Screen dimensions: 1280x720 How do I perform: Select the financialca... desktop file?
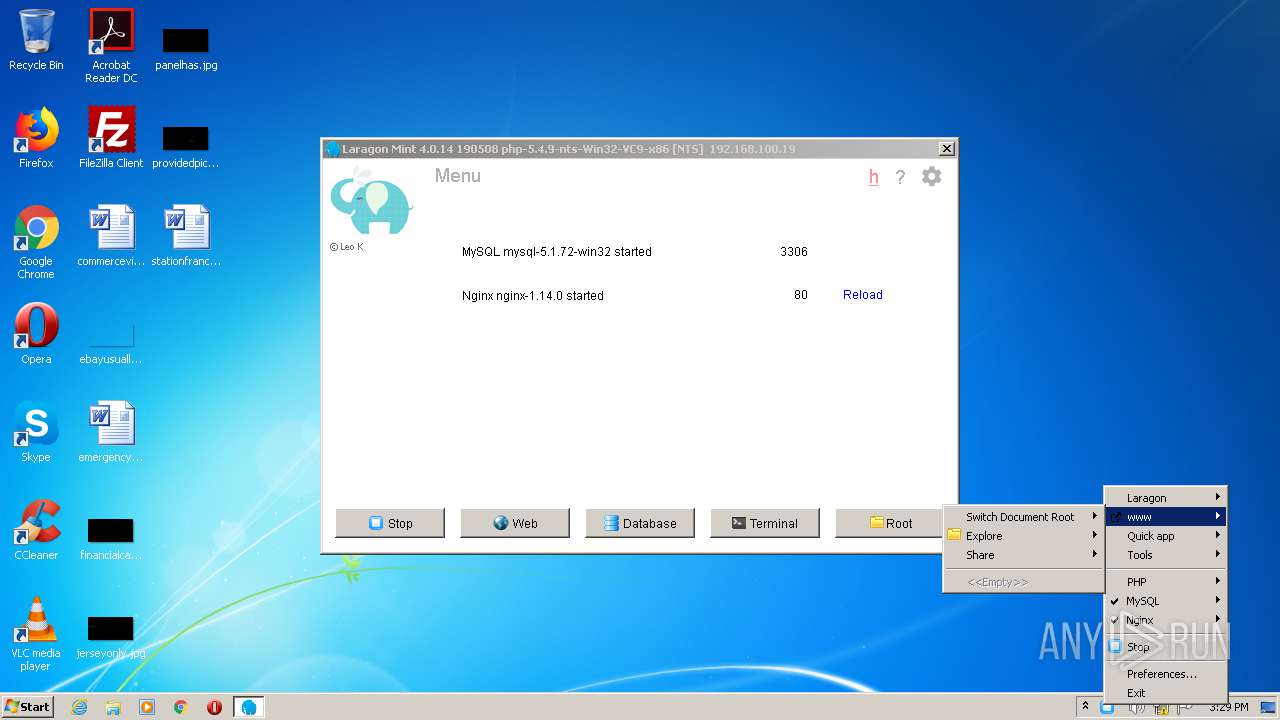(x=111, y=538)
